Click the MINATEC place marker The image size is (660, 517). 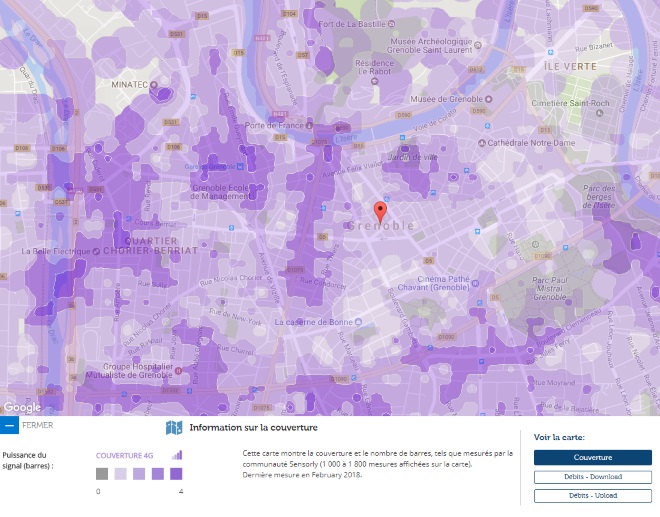[x=154, y=85]
